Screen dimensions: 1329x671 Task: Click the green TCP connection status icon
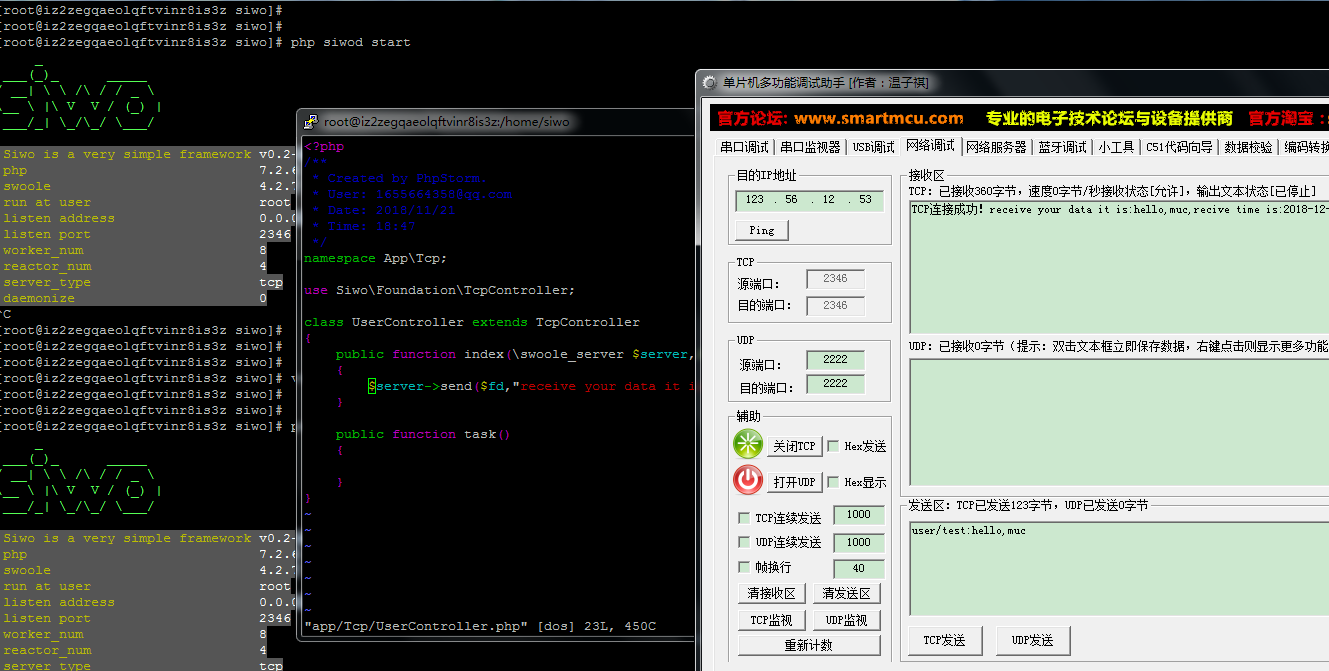748,445
